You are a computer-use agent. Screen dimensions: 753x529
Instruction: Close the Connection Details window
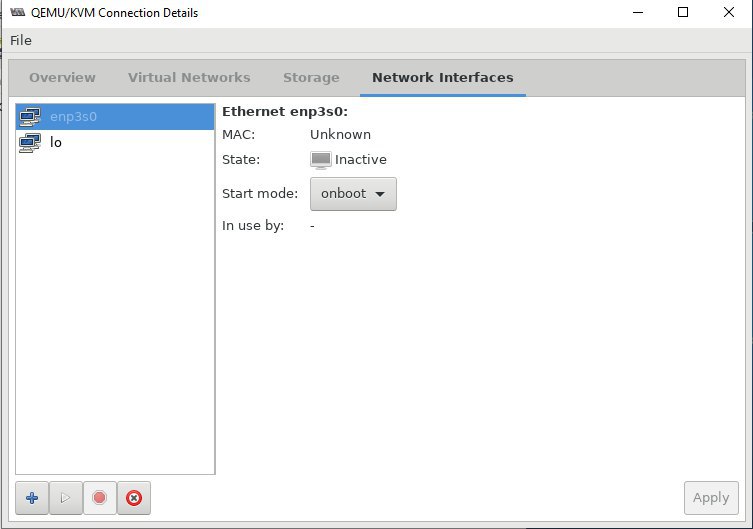coord(729,12)
